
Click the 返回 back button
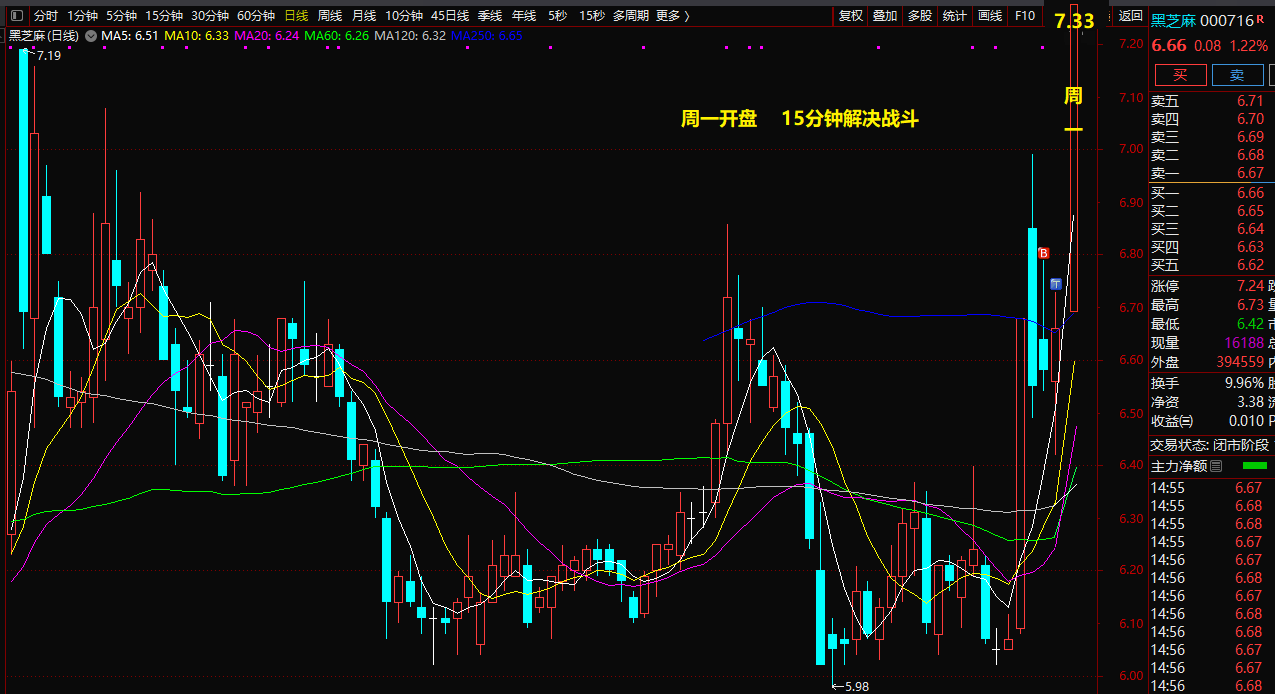point(1130,16)
